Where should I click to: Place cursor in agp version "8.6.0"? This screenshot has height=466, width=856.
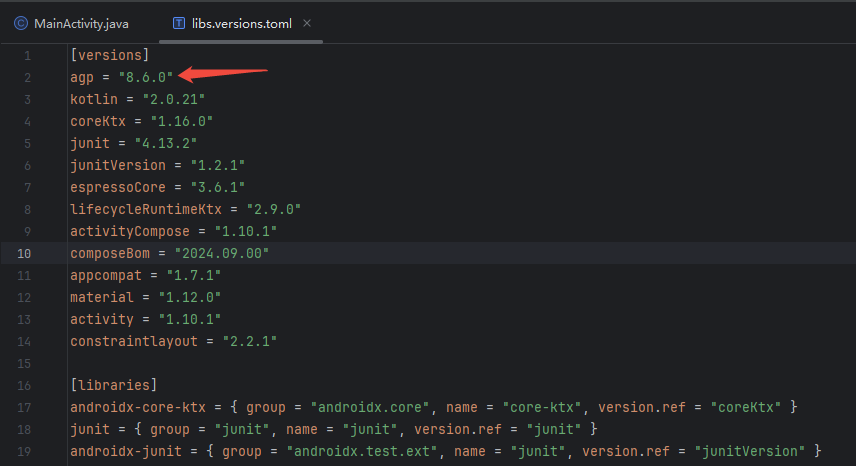click(x=145, y=77)
